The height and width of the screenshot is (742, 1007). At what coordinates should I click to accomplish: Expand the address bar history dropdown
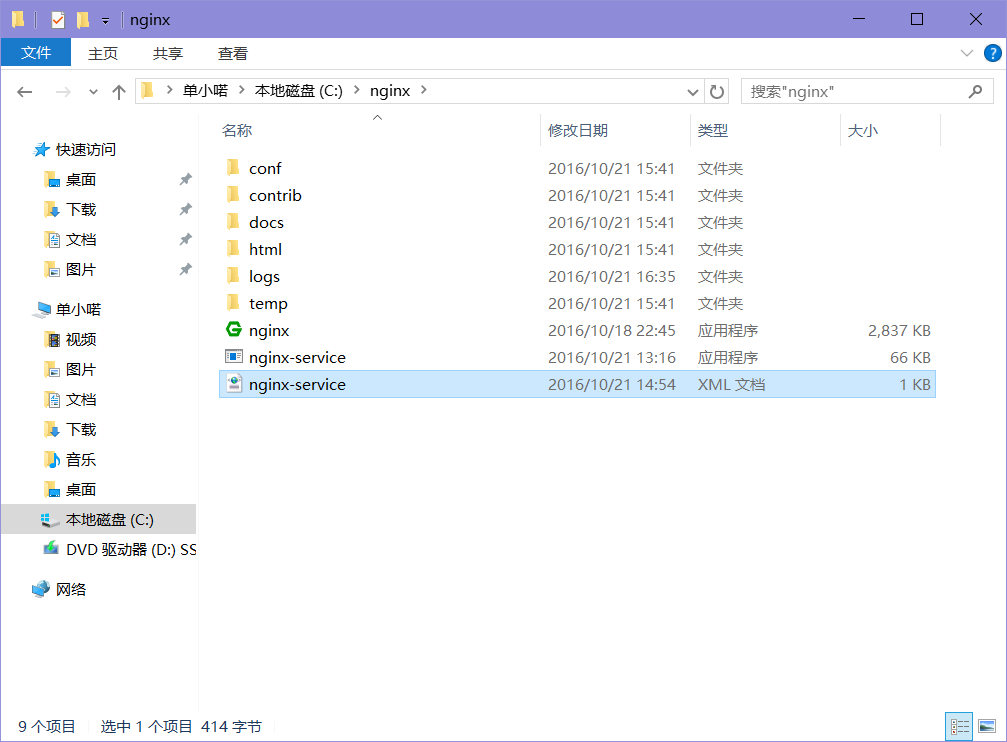point(692,92)
